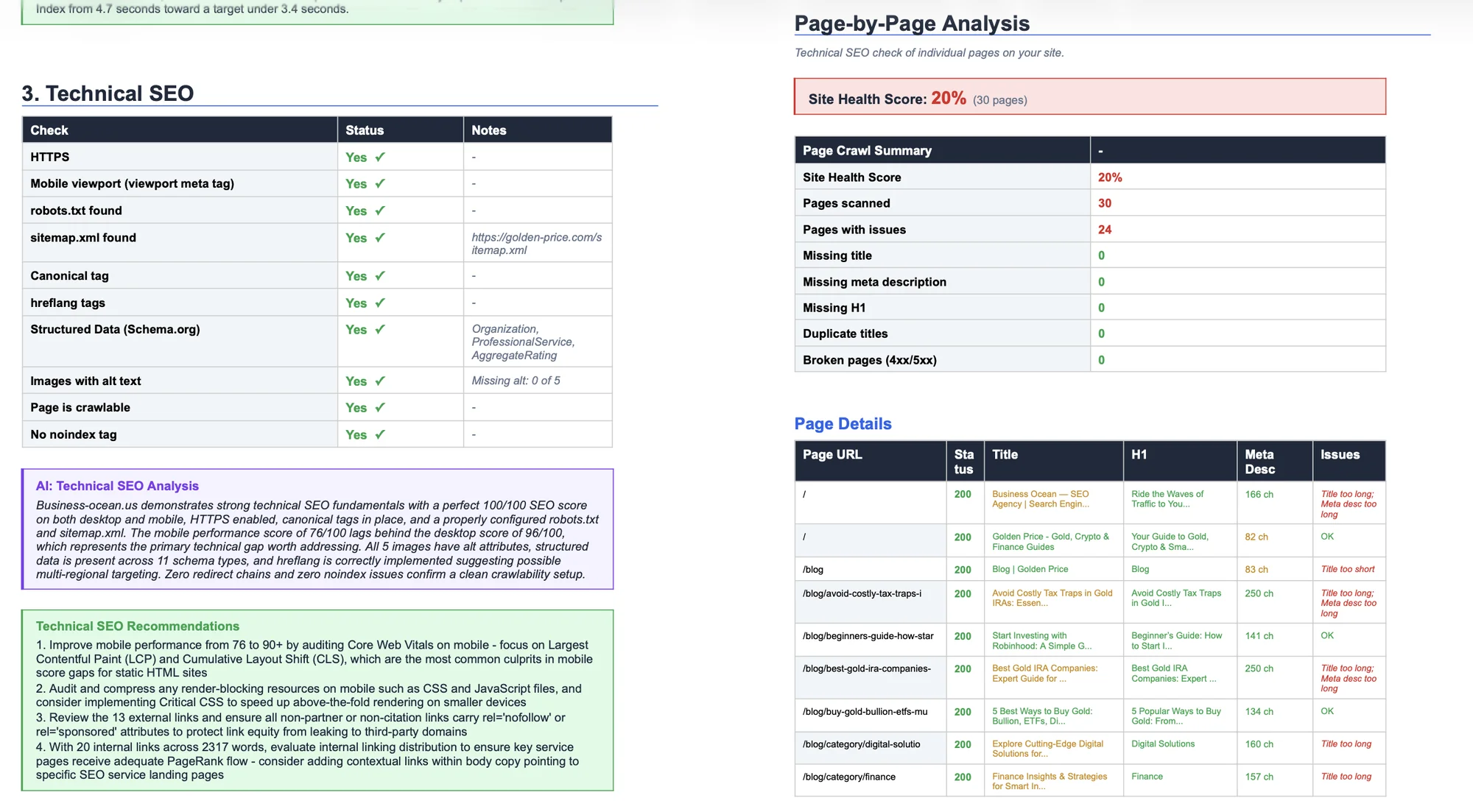Click the 'Missing alt: 0 of 5' note
1473x812 pixels.
516,381
